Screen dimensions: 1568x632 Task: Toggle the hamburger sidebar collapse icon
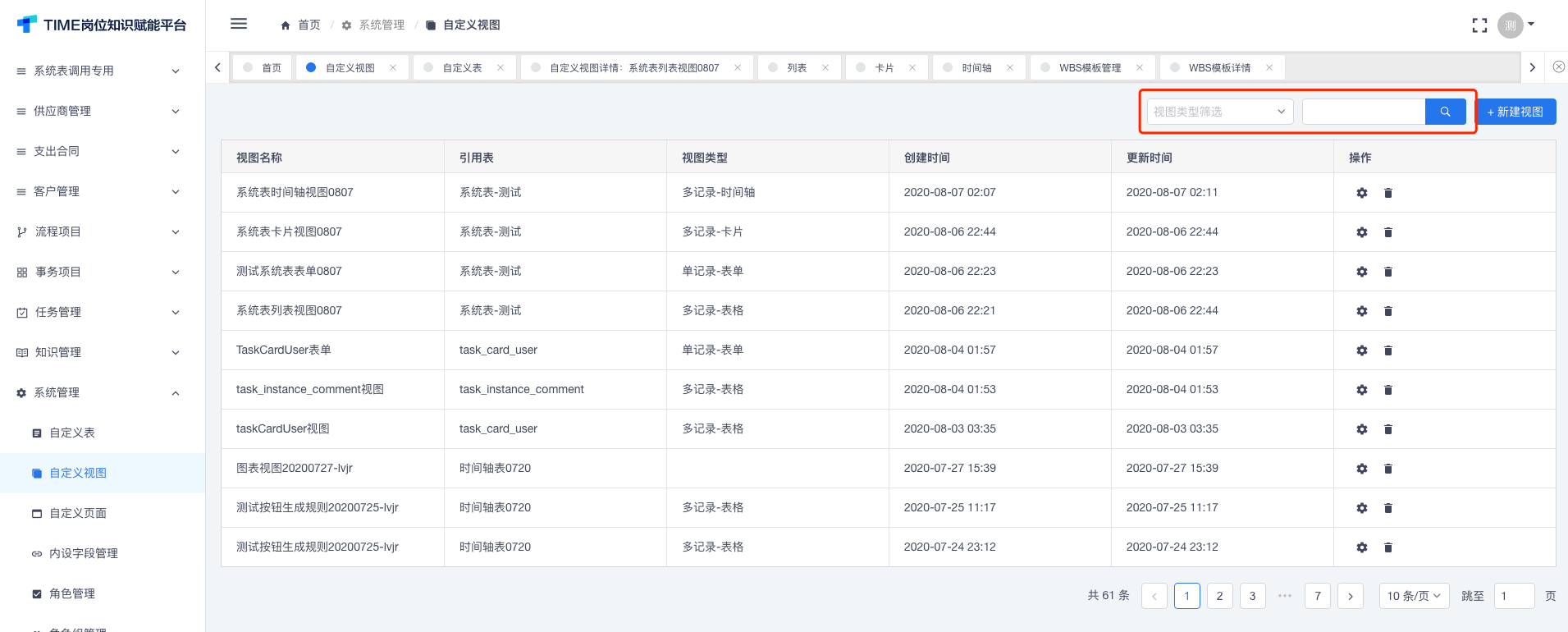239,24
